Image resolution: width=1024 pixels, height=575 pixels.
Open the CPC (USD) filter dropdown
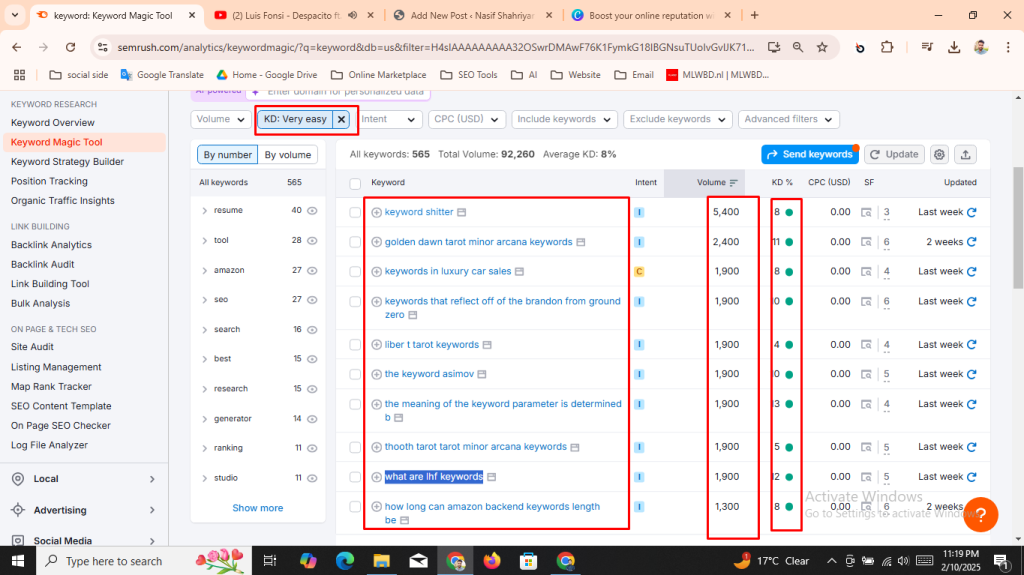click(x=467, y=119)
